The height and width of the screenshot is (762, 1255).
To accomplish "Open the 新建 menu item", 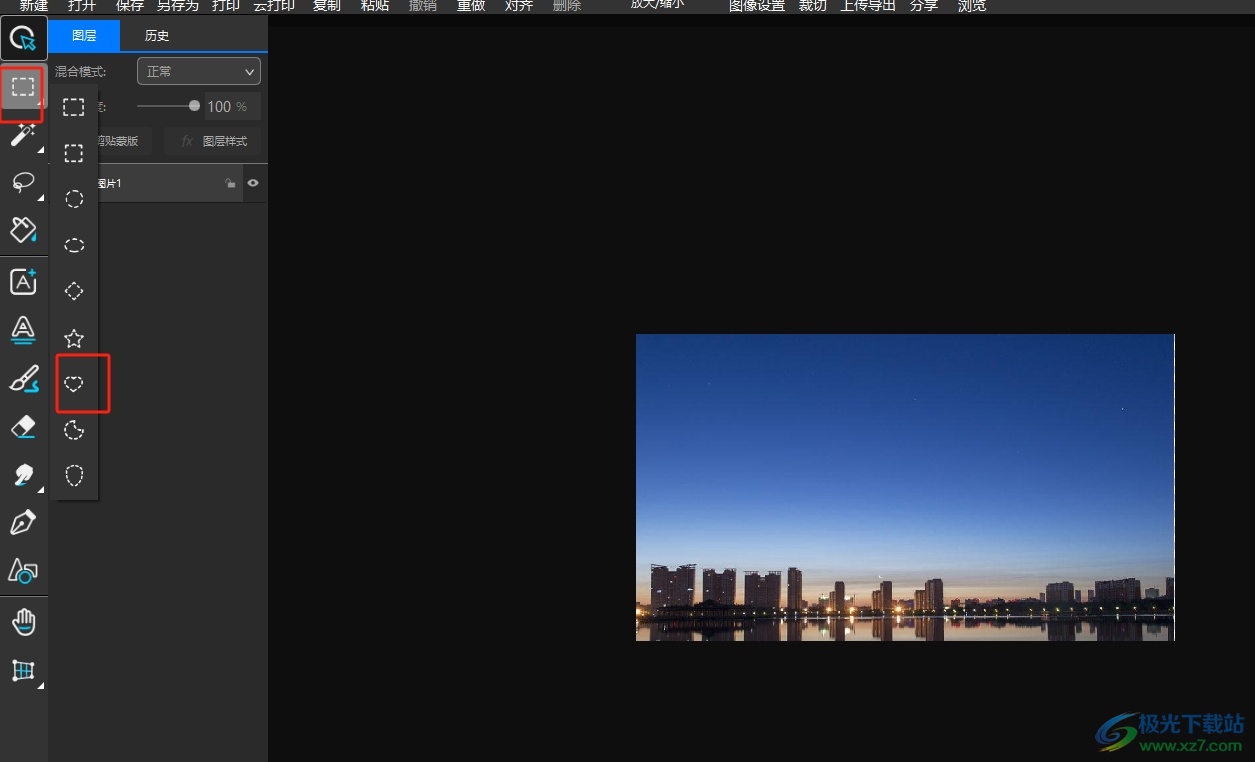I will 34,6.
